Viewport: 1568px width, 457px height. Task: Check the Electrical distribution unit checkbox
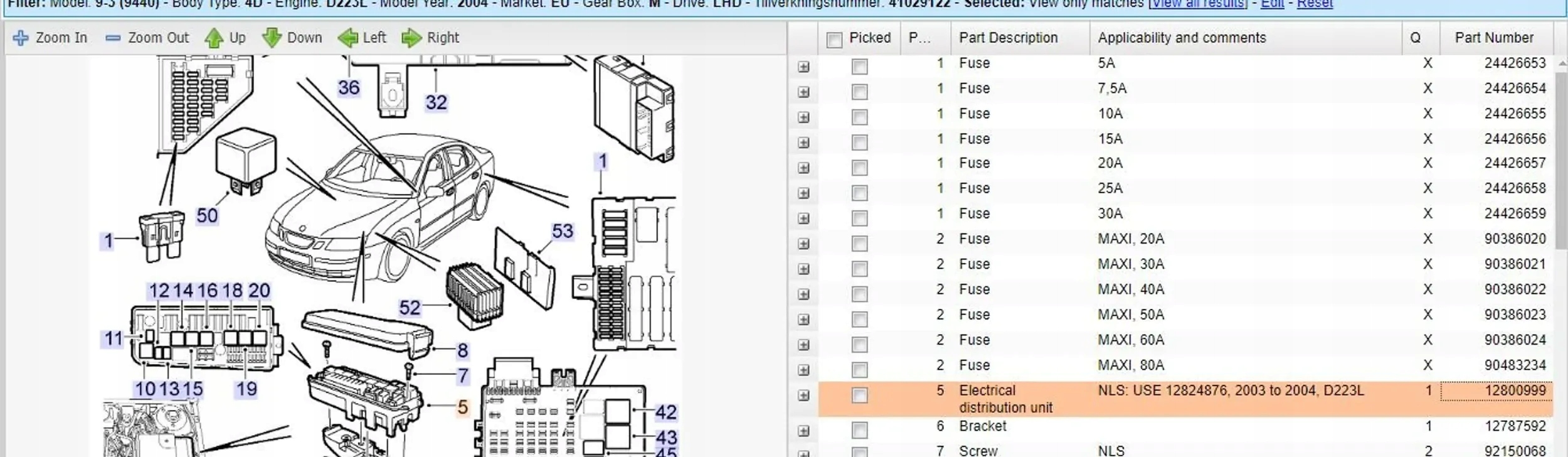tap(859, 395)
